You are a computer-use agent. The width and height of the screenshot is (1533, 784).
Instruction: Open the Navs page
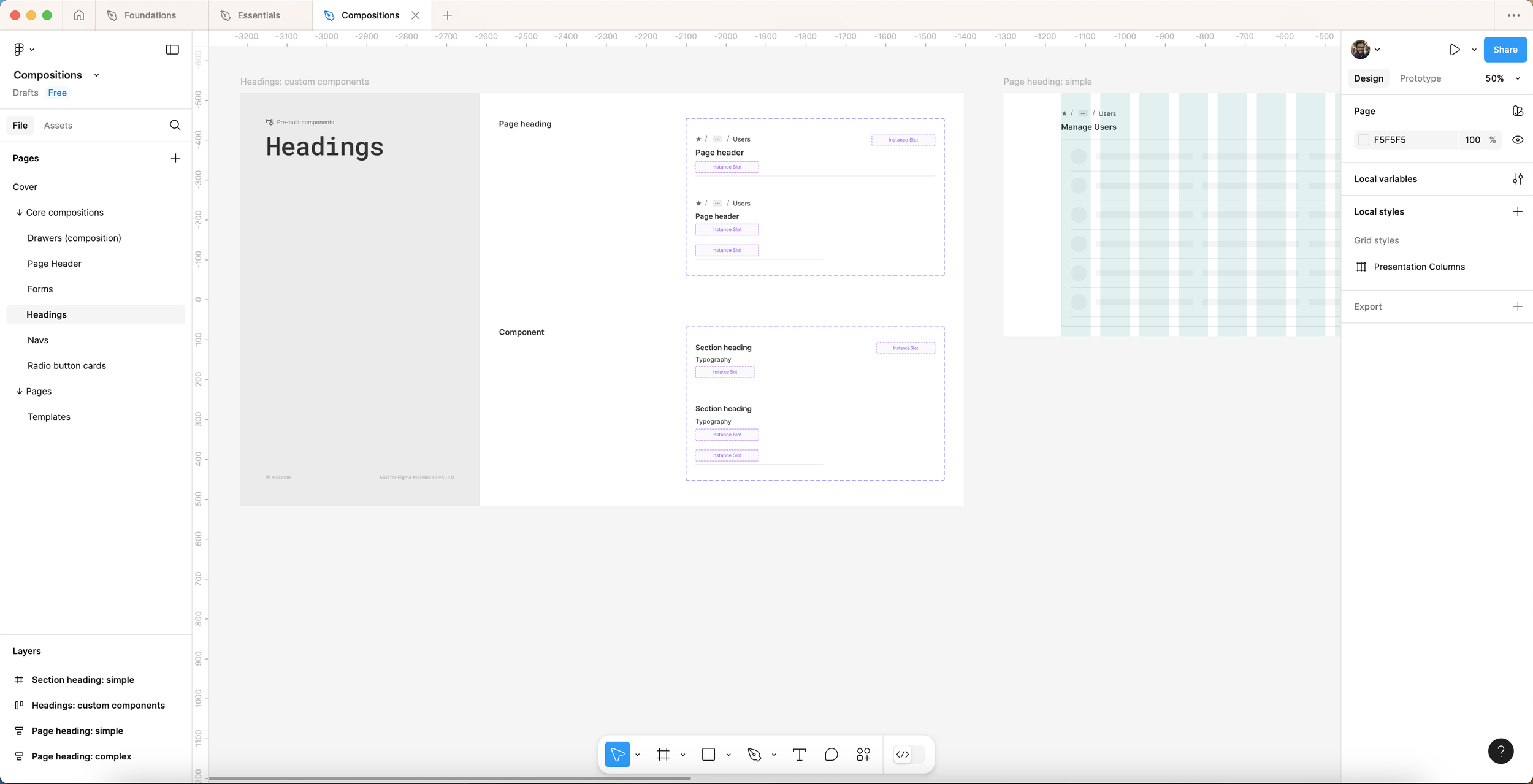pyautogui.click(x=38, y=340)
